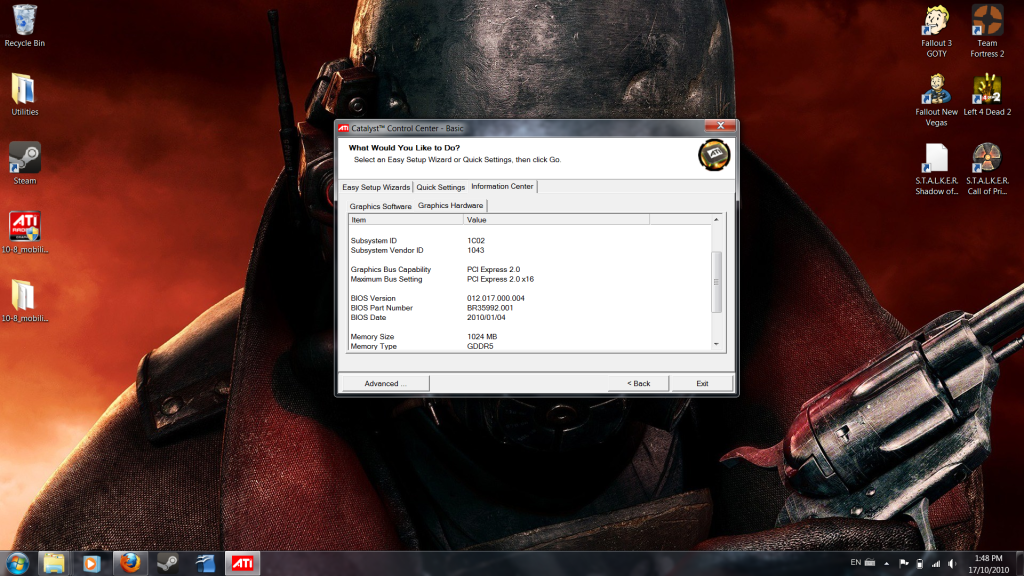Select the ATI 10-8_mobili installer icon
1024x576 pixels.
click(25, 232)
